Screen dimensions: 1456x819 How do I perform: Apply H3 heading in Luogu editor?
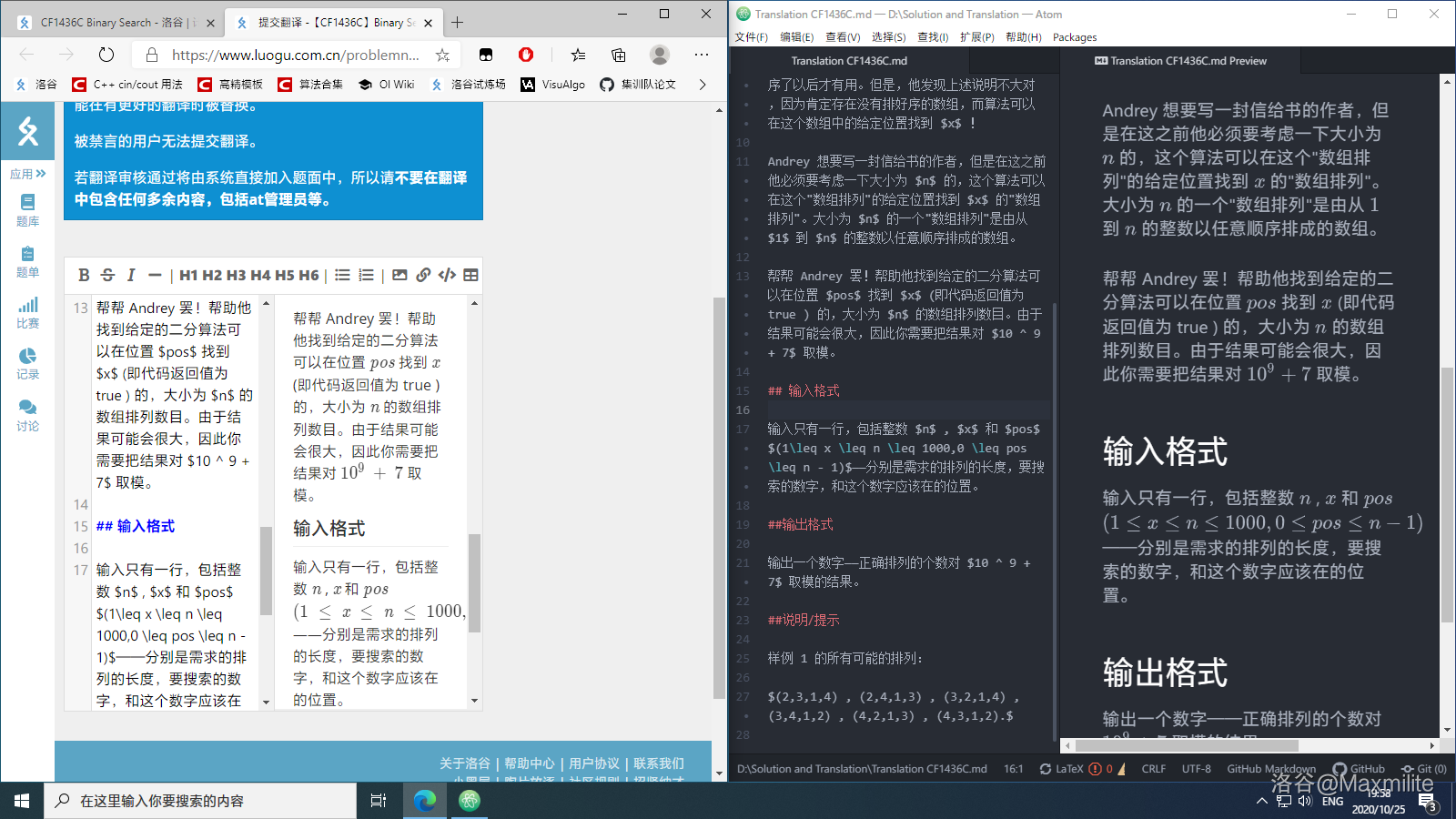[x=236, y=275]
